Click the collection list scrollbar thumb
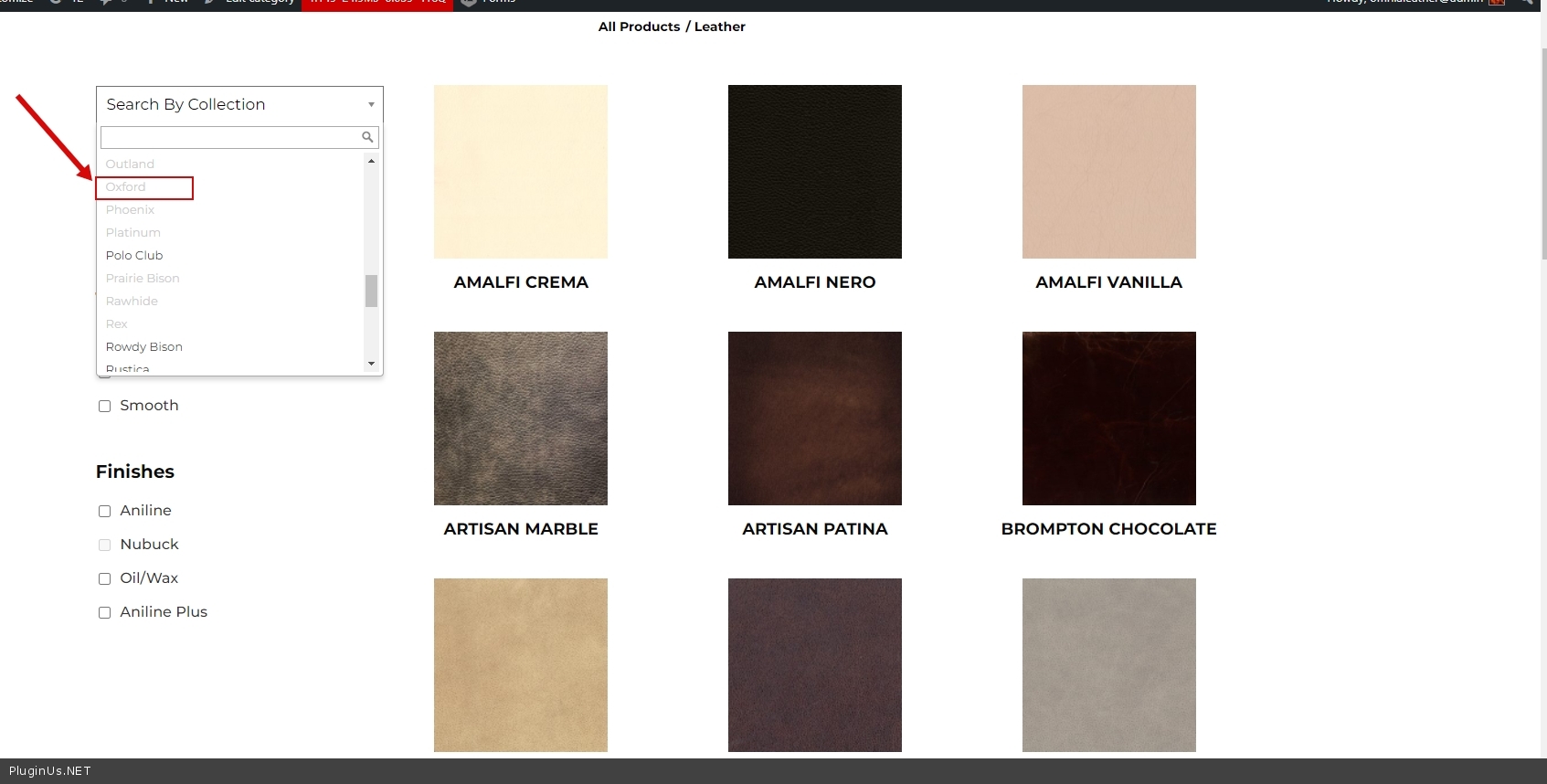1547x784 pixels. [x=371, y=291]
